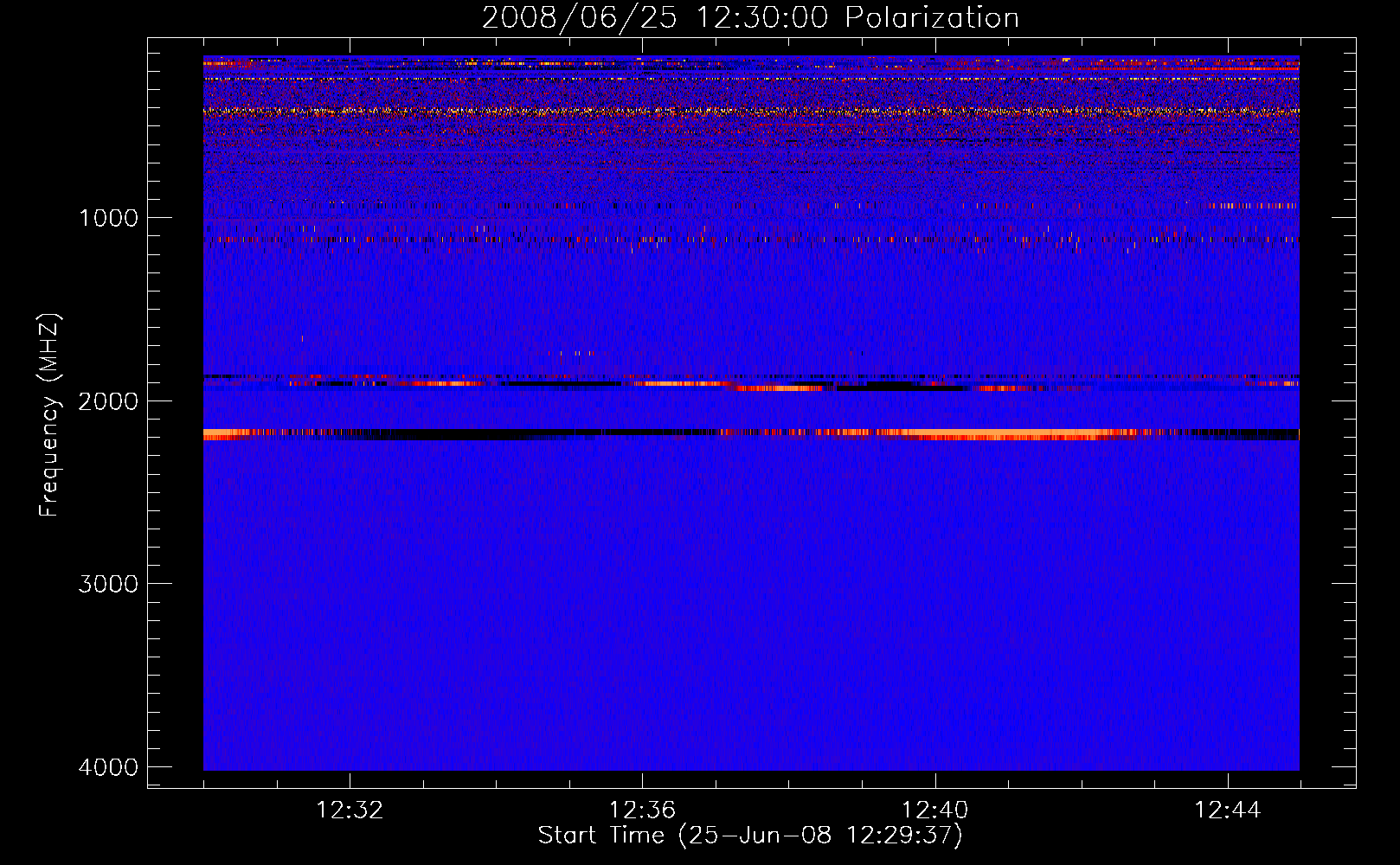Click the 12:44 time tick label
Screen dimensions: 1400x865
(x=1228, y=811)
